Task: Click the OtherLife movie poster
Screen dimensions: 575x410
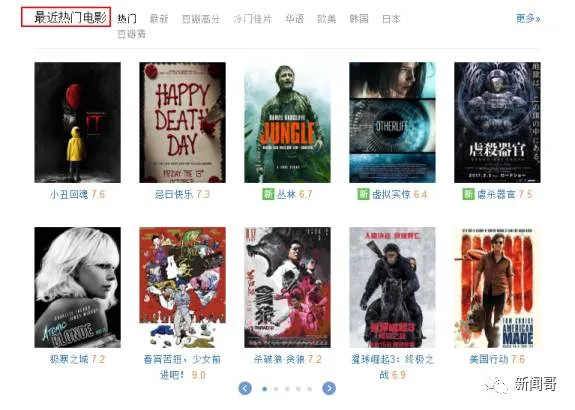Action: coord(392,122)
